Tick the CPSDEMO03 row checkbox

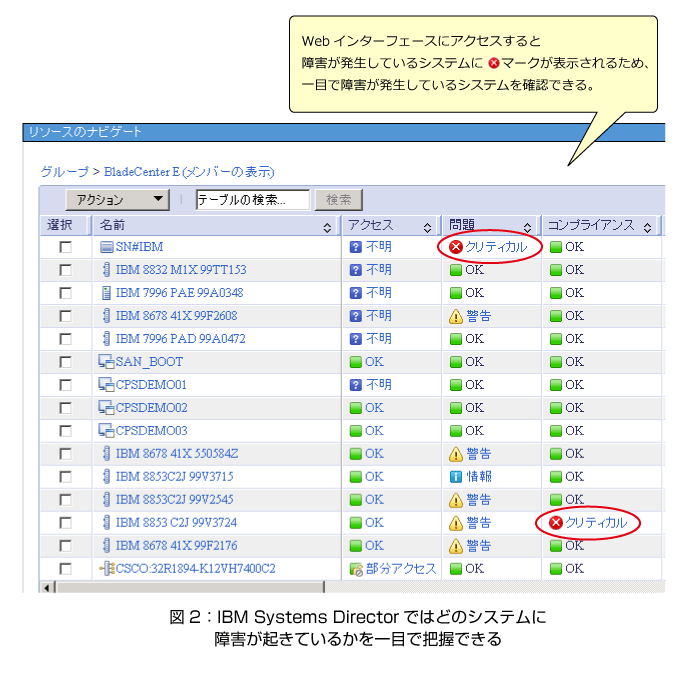click(66, 430)
